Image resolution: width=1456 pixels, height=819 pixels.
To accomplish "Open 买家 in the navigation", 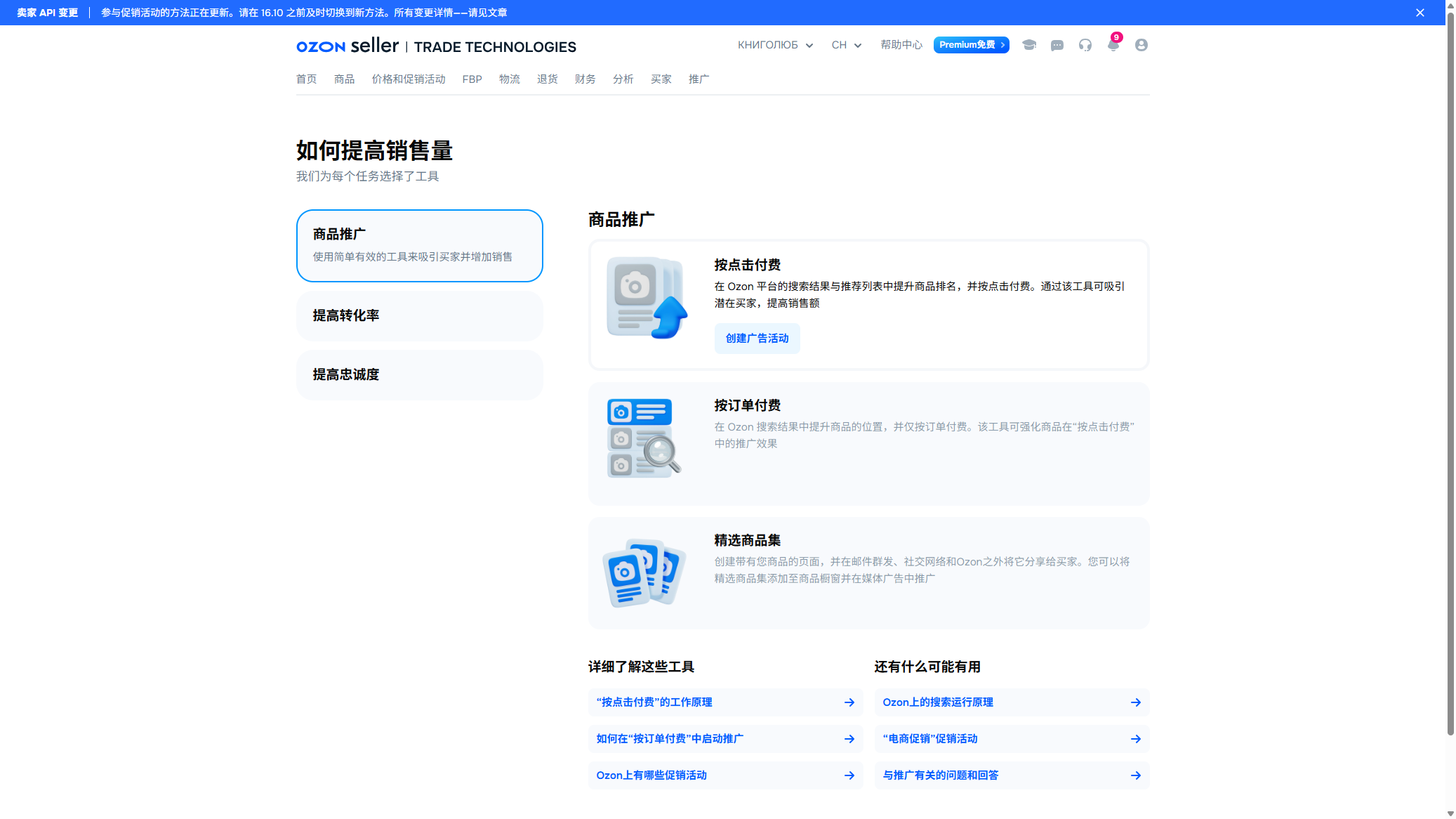I will coord(661,79).
